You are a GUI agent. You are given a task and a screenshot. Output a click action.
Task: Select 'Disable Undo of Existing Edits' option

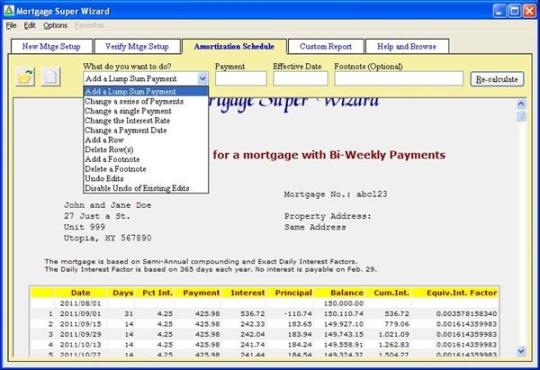146,188
